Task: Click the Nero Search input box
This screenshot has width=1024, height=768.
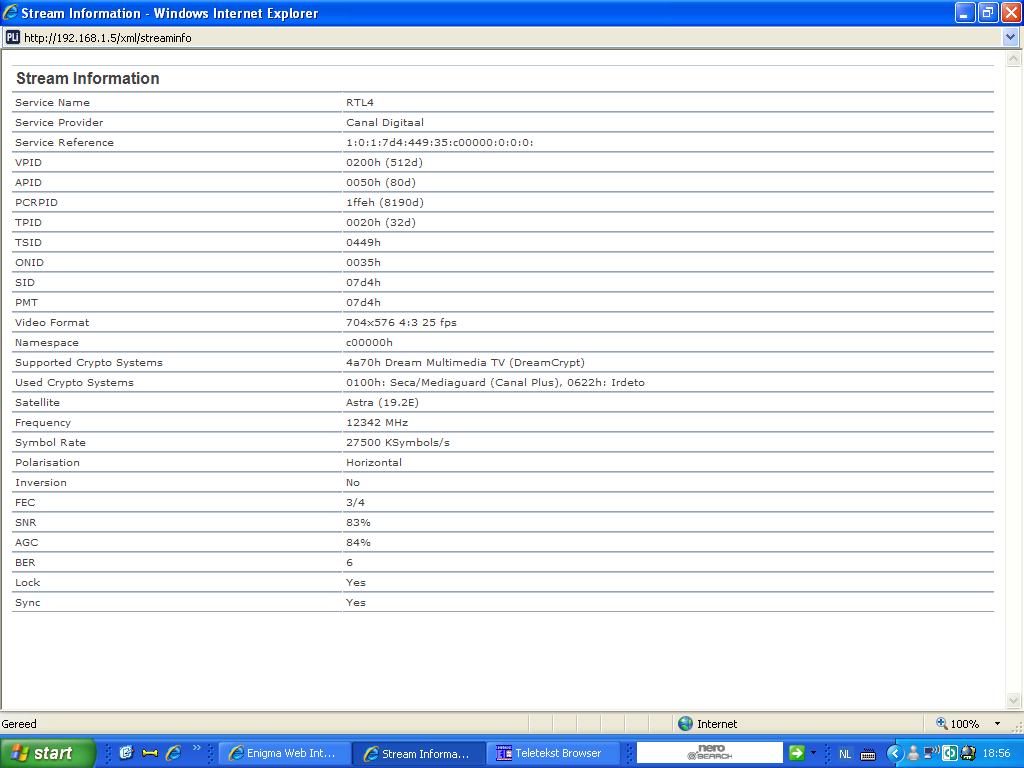Action: point(709,752)
